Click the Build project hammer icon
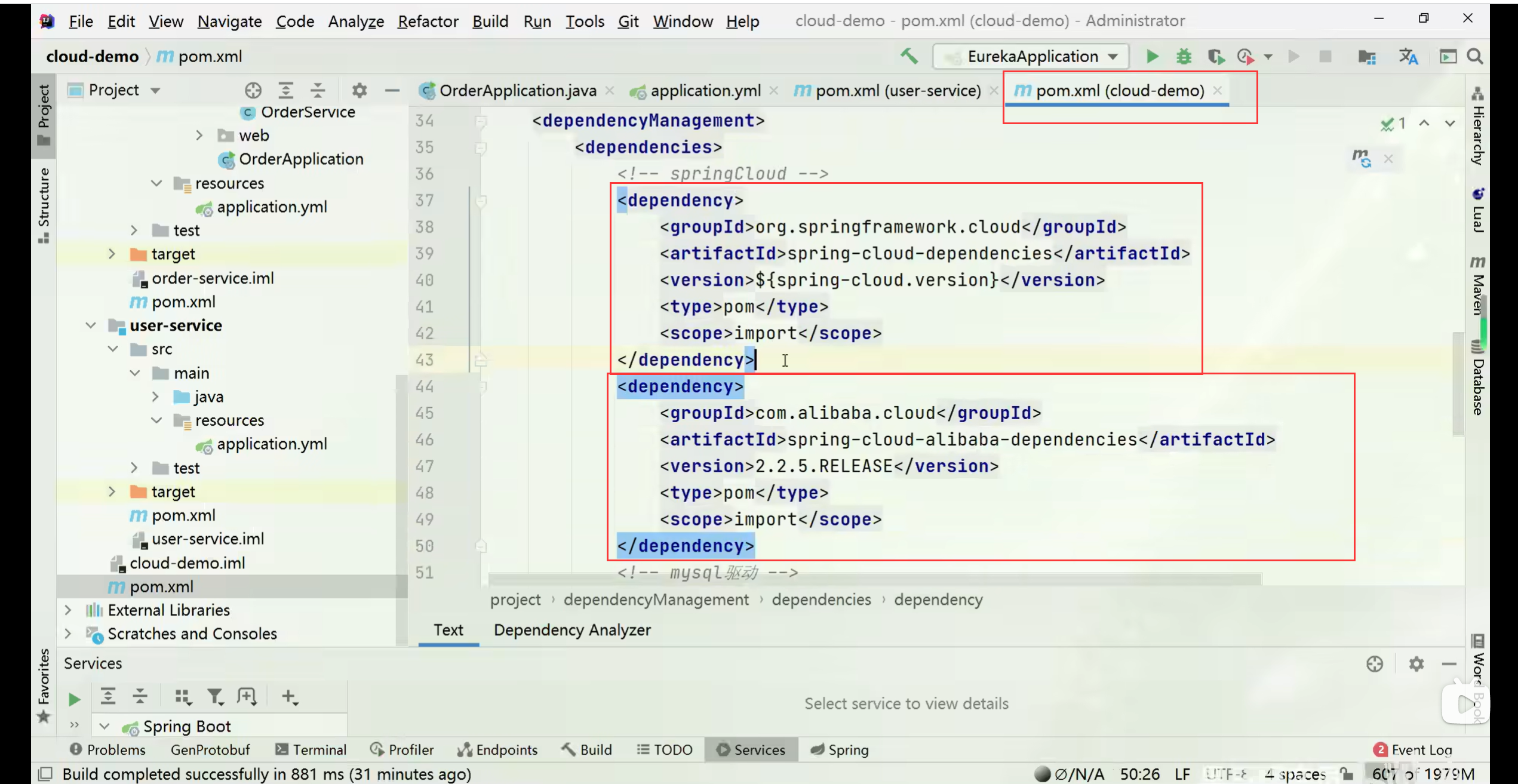The width and height of the screenshot is (1518, 784). [909, 57]
